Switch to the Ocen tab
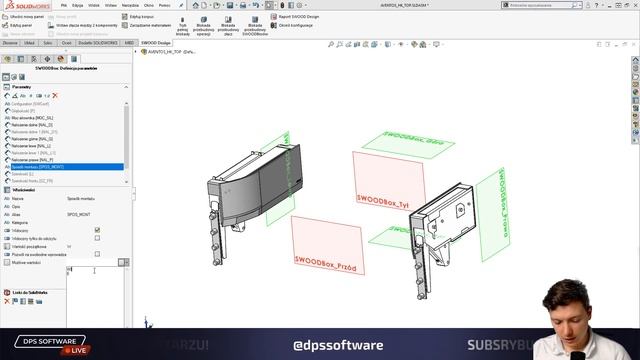The height and width of the screenshot is (360, 640). 66,43
